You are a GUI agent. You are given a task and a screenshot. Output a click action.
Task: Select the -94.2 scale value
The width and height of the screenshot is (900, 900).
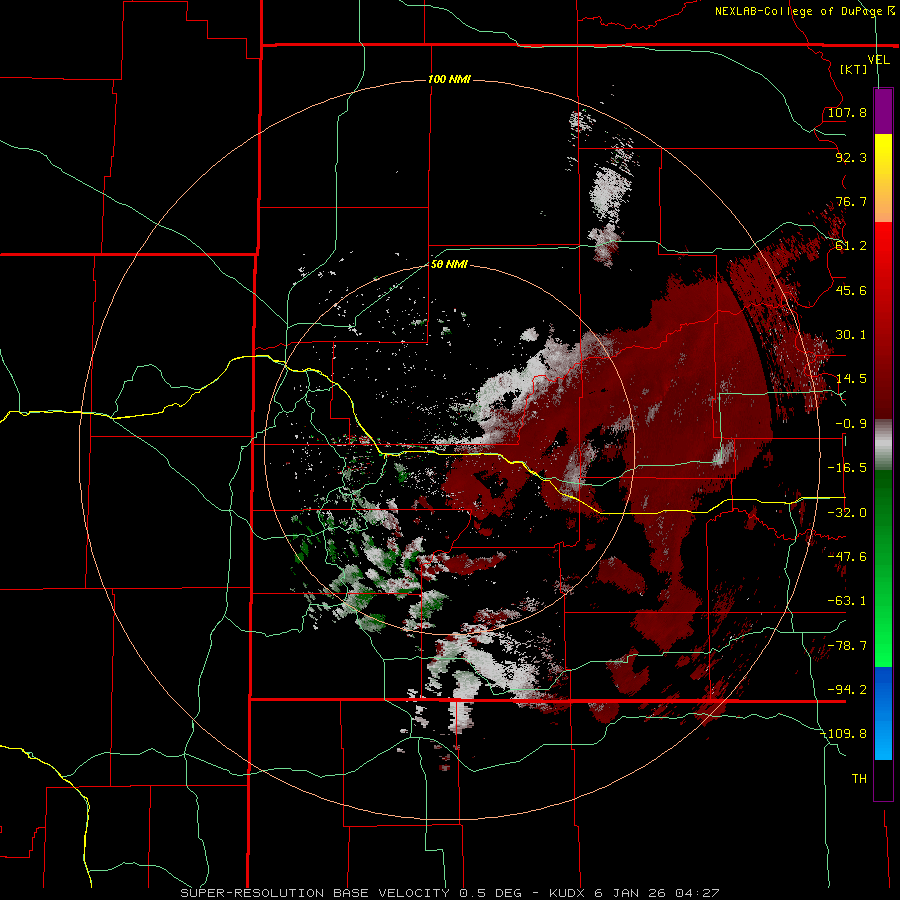coord(847,690)
